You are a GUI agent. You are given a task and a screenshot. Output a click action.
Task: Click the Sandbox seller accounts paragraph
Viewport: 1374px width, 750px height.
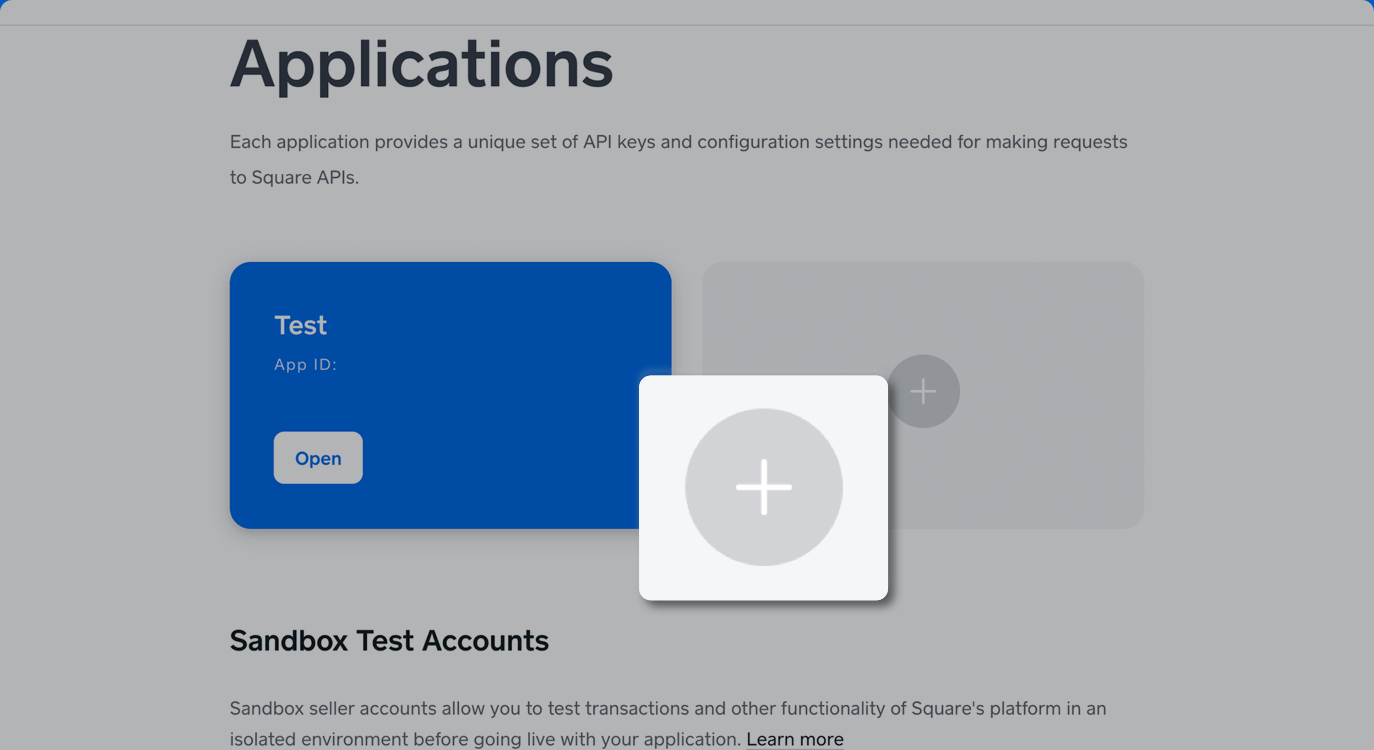tap(668, 724)
